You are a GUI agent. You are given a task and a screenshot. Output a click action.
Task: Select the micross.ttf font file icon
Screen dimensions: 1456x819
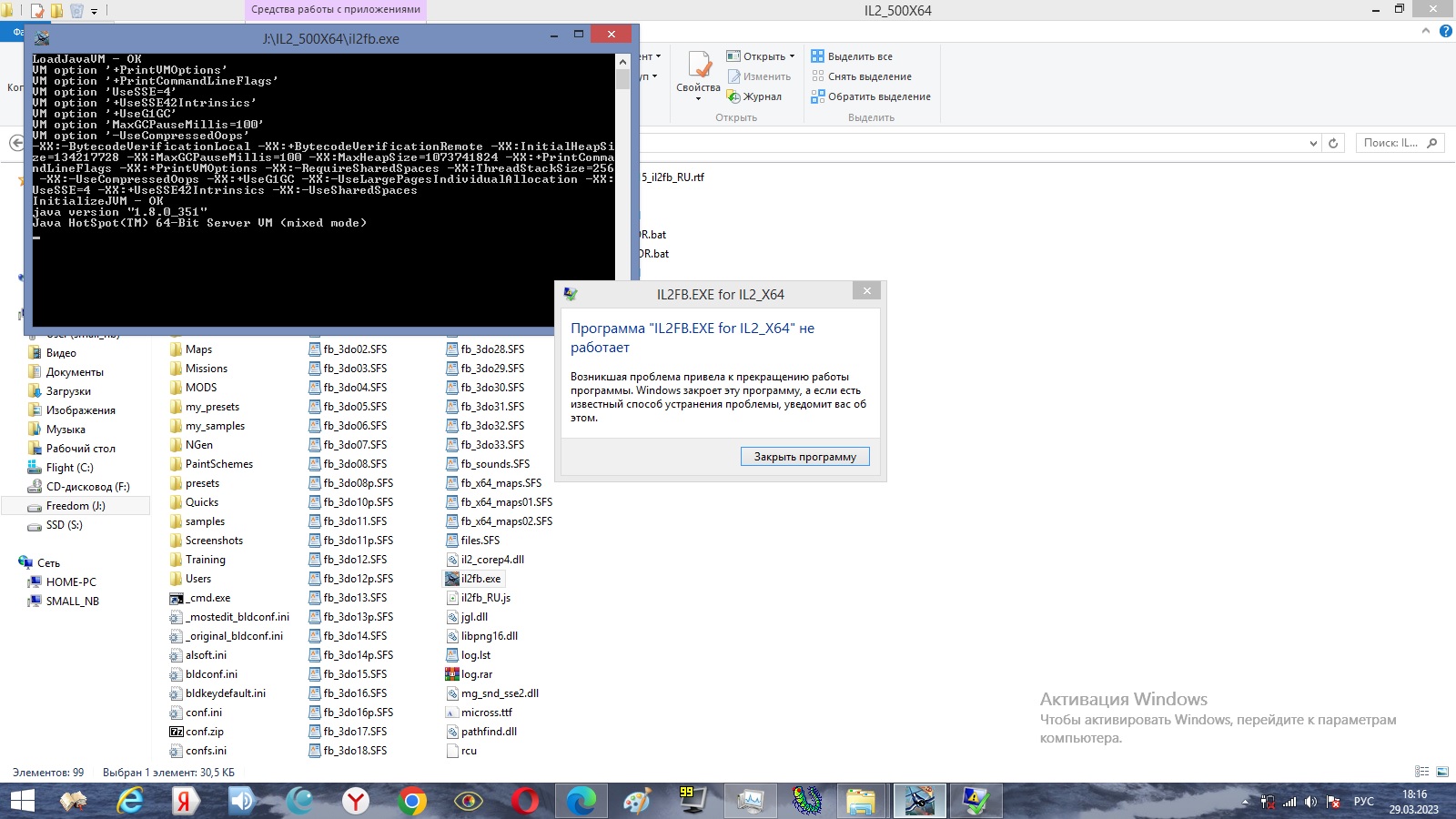coord(452,713)
